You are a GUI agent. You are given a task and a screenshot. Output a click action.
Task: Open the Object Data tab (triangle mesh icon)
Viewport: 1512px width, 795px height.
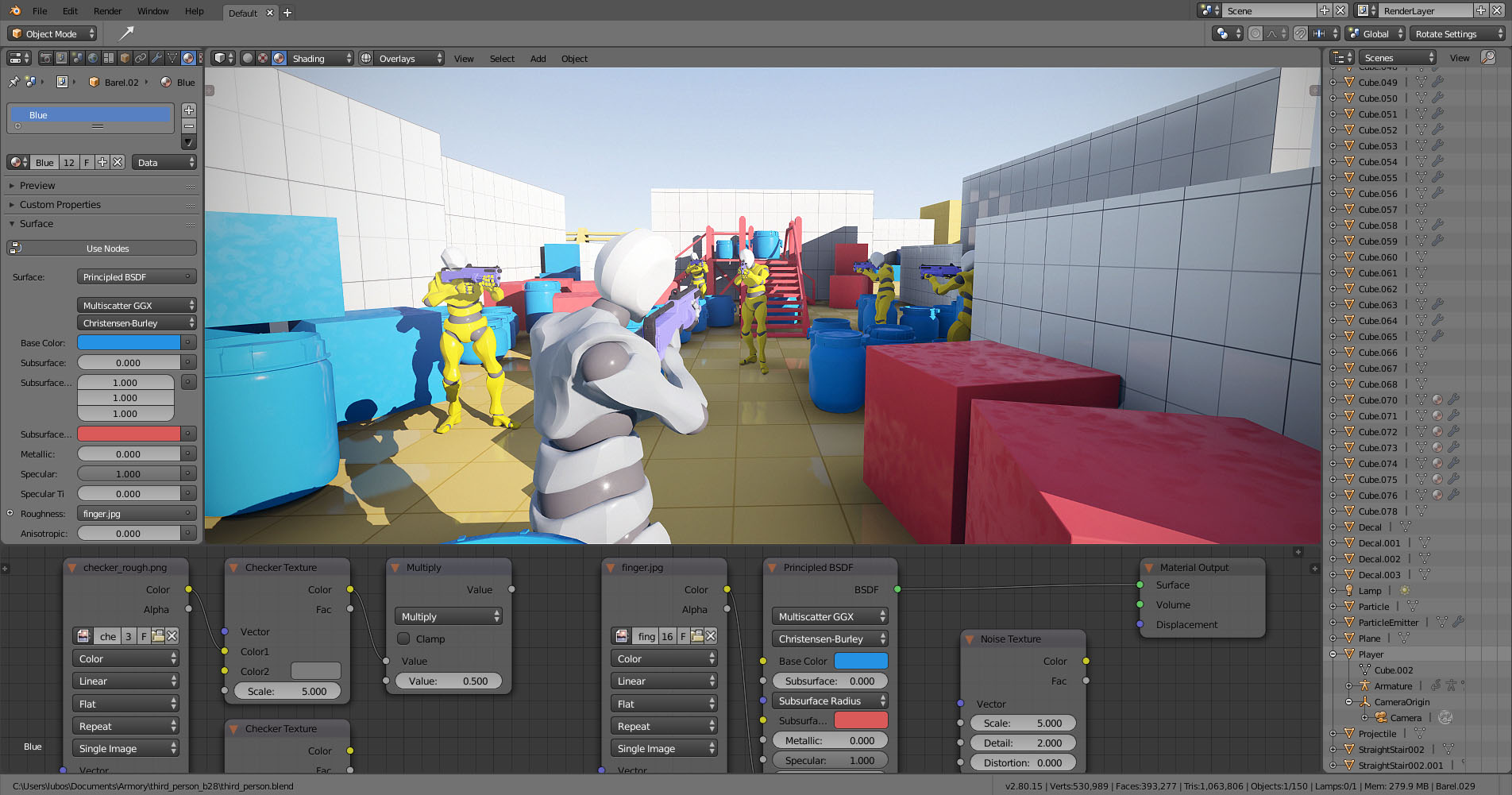click(172, 58)
